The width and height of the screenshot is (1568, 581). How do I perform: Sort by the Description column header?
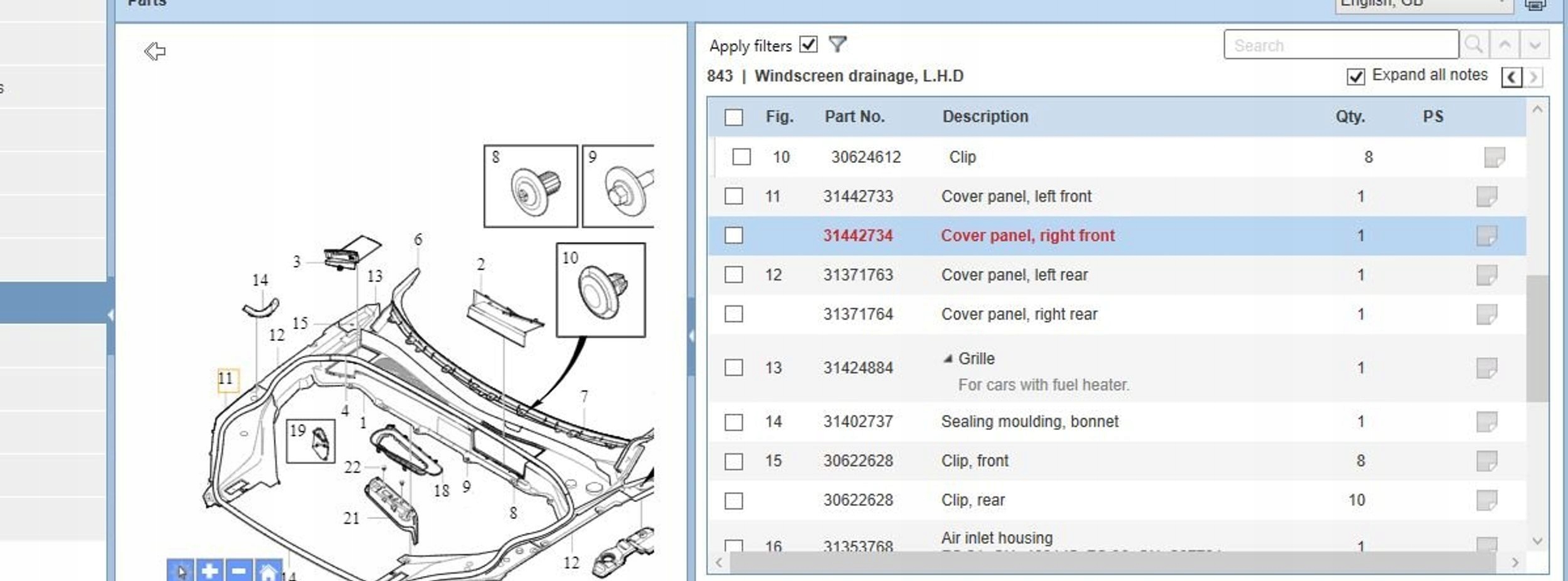pos(985,117)
